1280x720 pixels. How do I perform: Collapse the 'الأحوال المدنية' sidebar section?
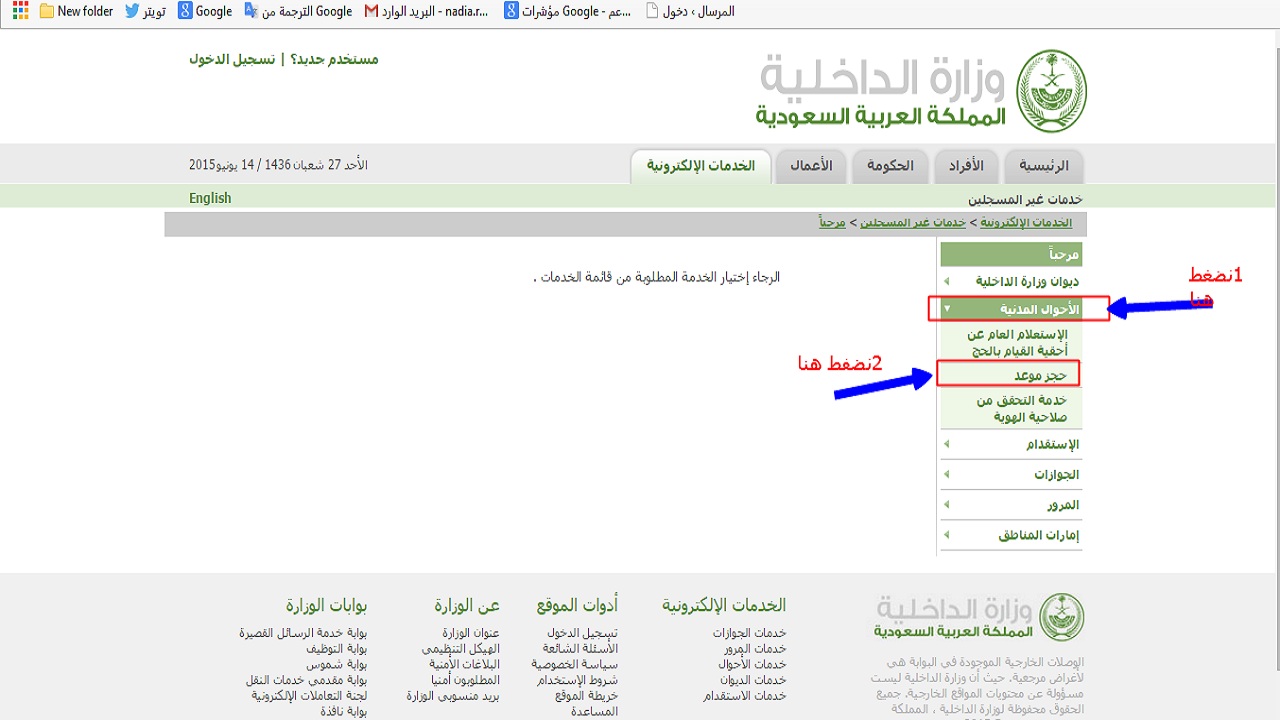point(1011,309)
